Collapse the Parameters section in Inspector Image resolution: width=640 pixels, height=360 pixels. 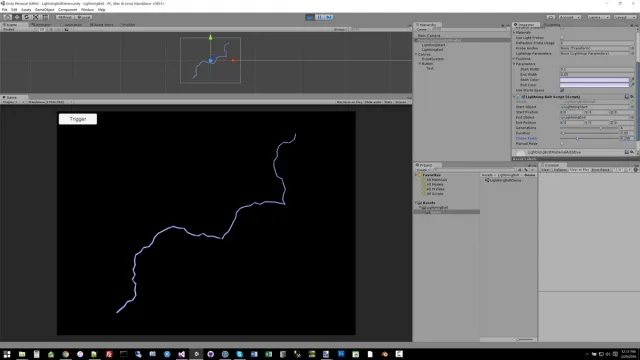click(x=514, y=64)
